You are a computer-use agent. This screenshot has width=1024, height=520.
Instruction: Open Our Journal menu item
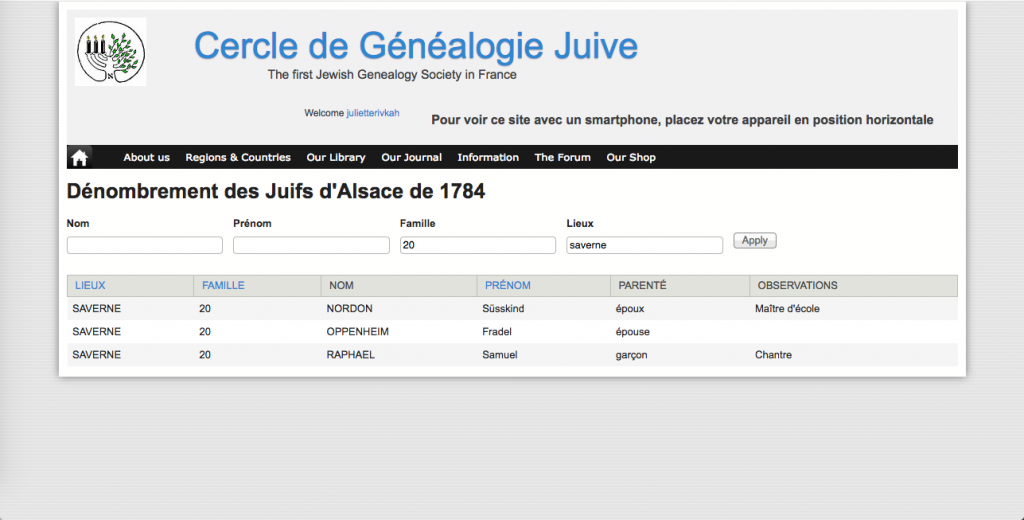point(411,157)
